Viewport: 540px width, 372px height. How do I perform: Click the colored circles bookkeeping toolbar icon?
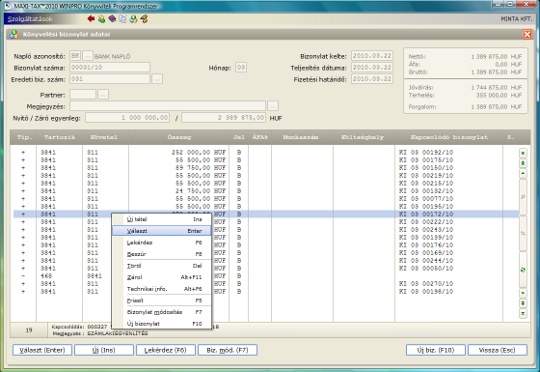133,19
